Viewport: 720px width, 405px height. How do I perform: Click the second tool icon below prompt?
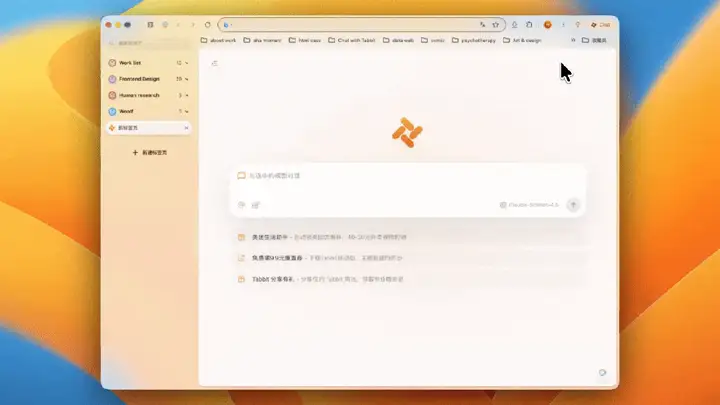pyautogui.click(x=256, y=205)
